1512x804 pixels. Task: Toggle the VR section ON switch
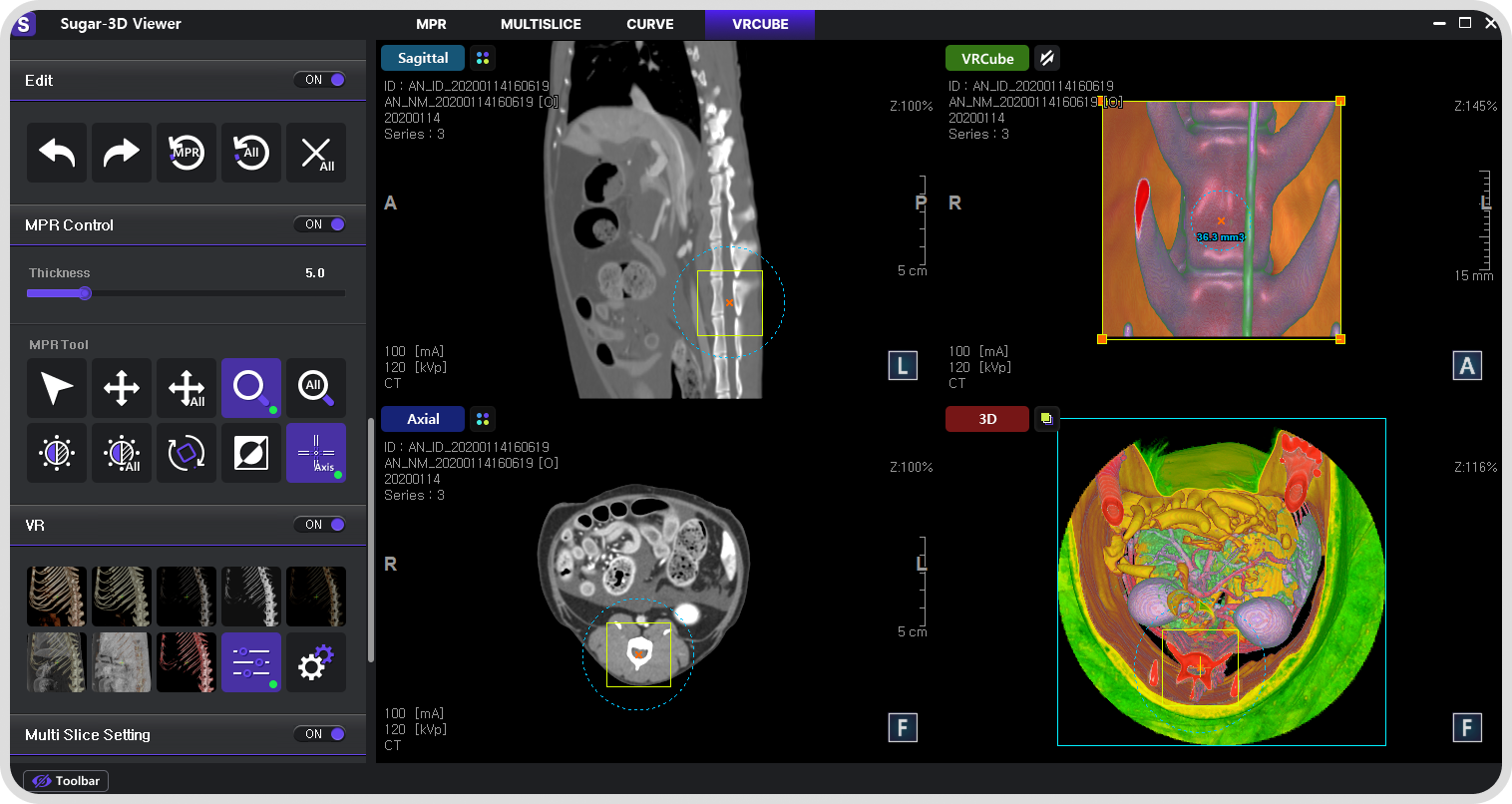320,525
